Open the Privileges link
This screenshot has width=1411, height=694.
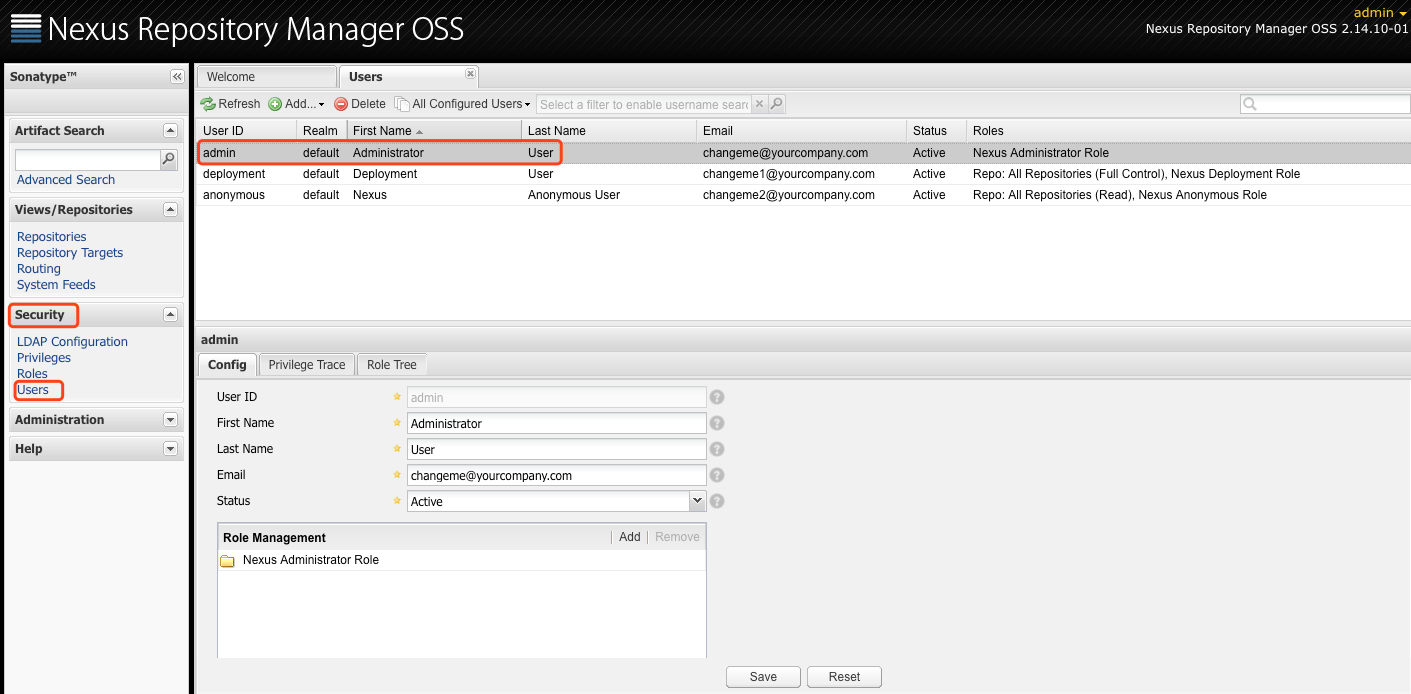tap(44, 358)
